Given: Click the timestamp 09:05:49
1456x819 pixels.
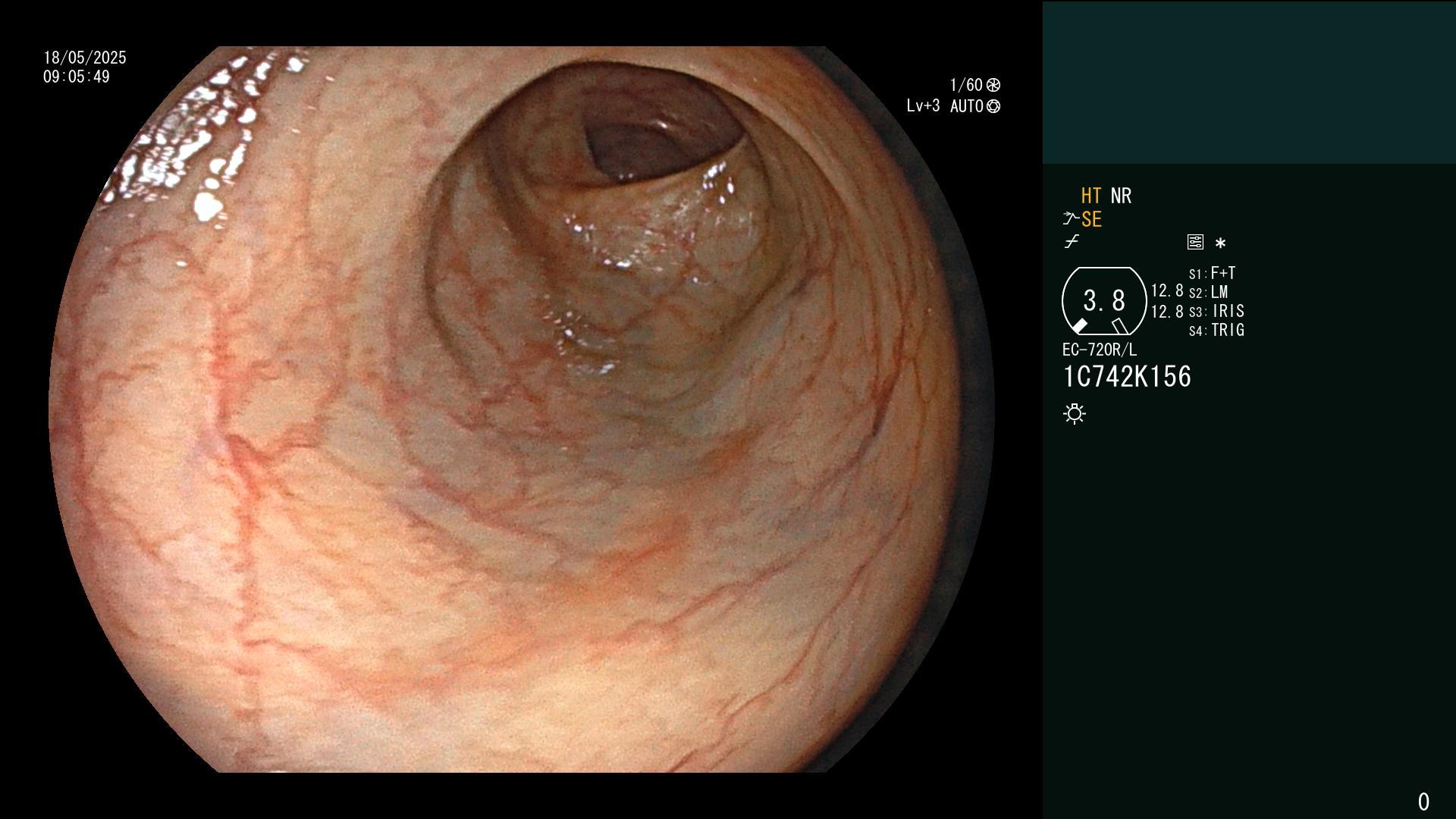Looking at the screenshot, I should click(x=77, y=77).
